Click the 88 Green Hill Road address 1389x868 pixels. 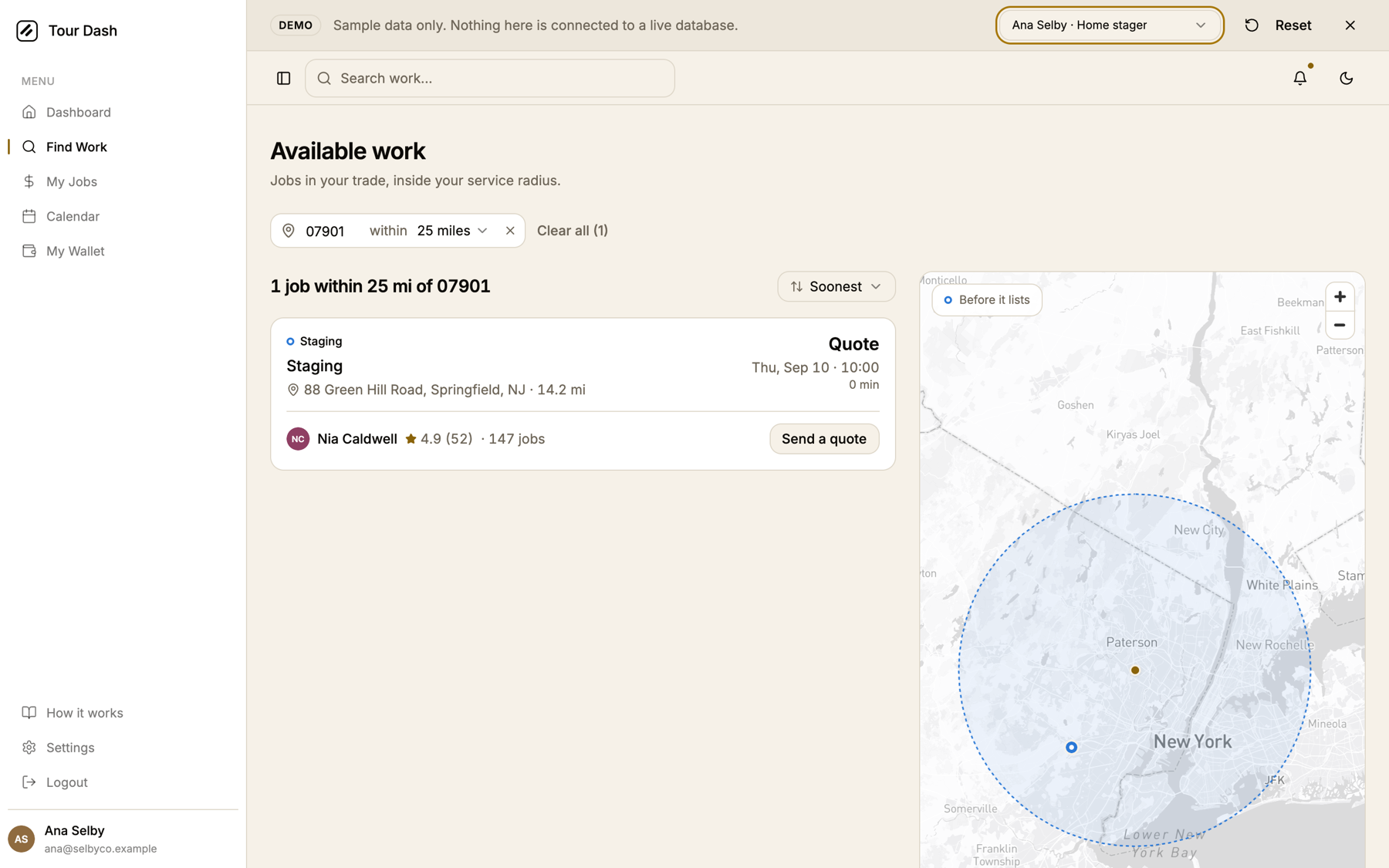pos(444,390)
